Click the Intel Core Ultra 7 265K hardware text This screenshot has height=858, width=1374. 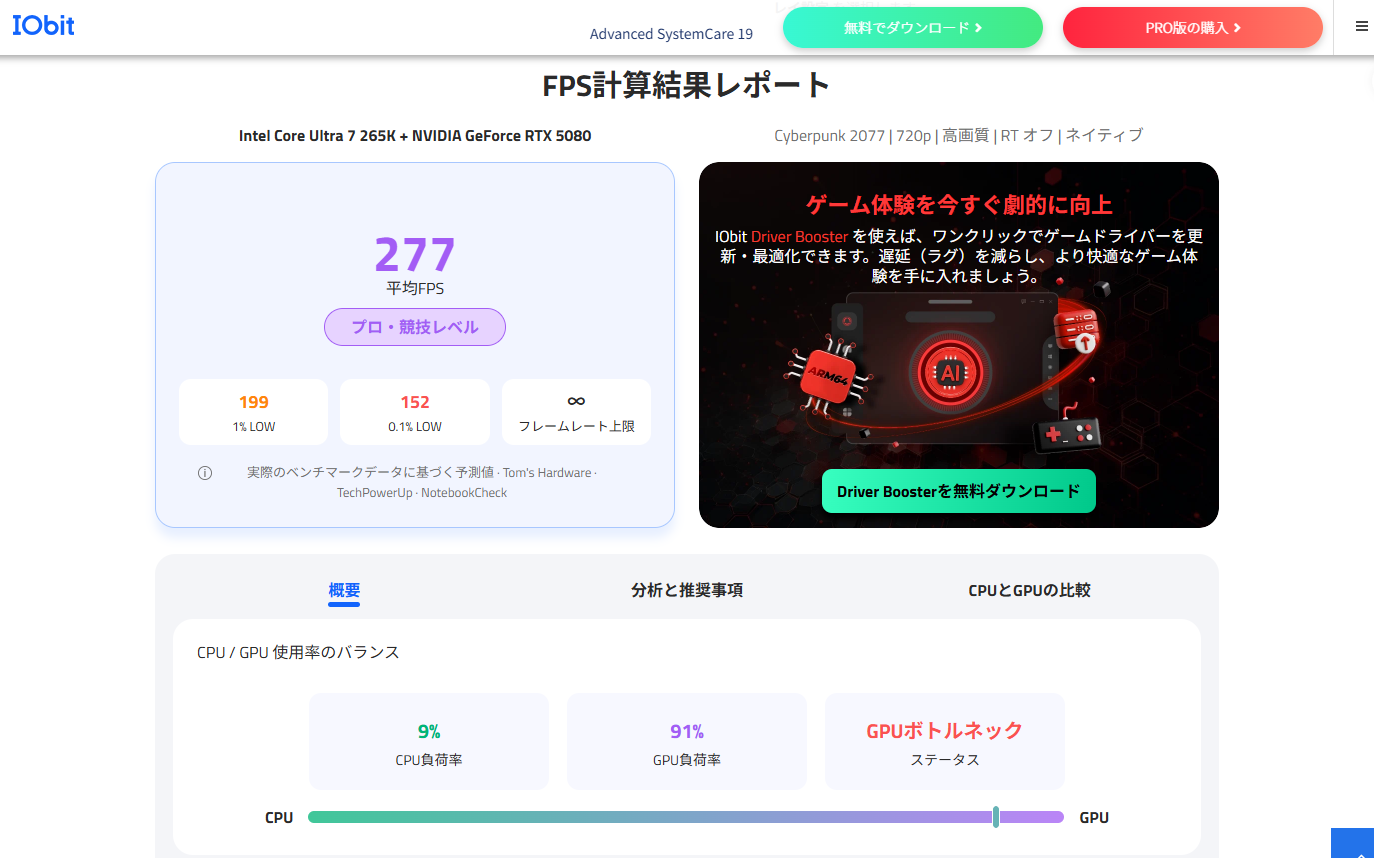[415, 135]
